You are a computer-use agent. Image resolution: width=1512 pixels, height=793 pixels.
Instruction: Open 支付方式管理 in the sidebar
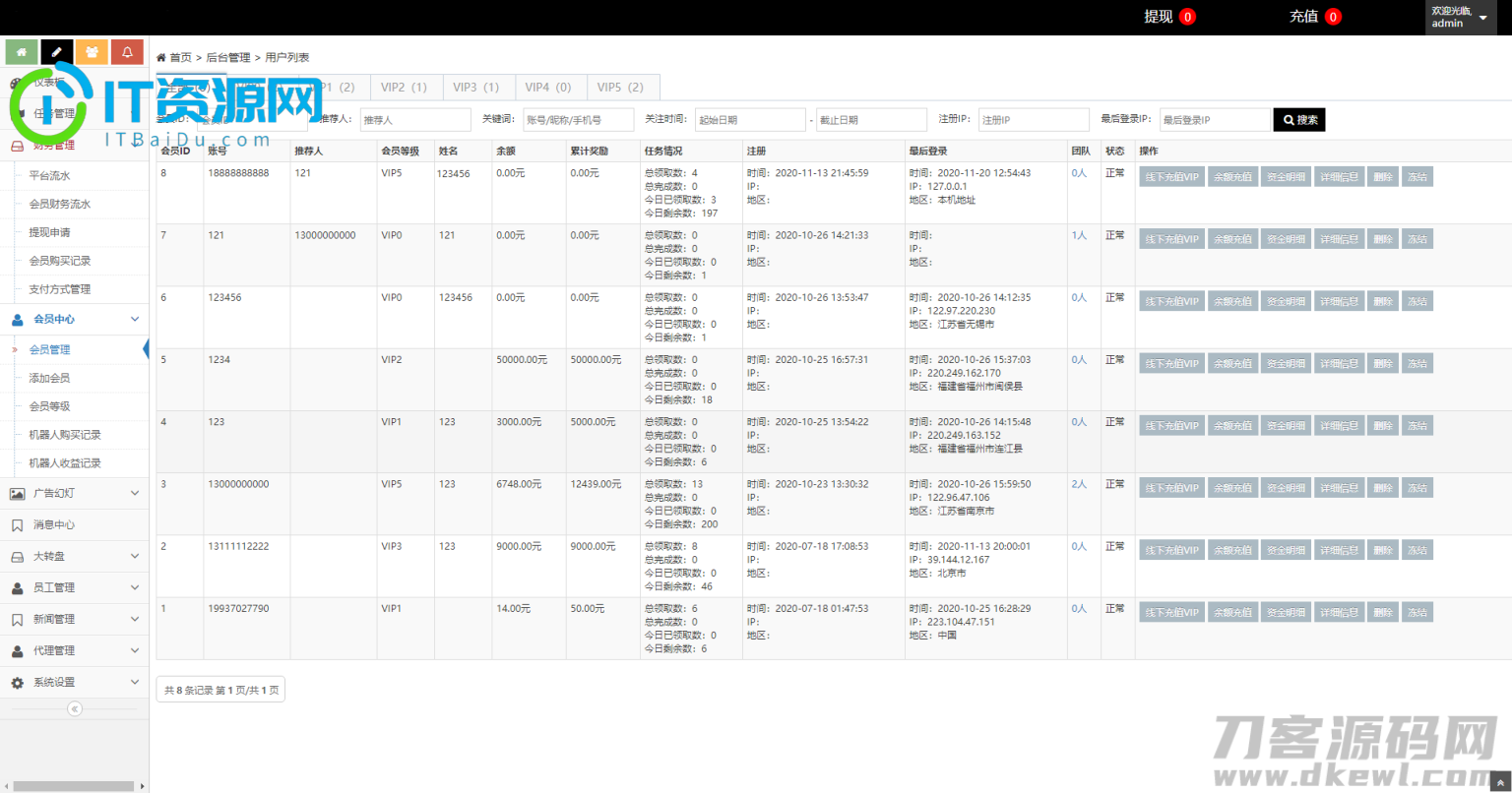click(x=60, y=289)
